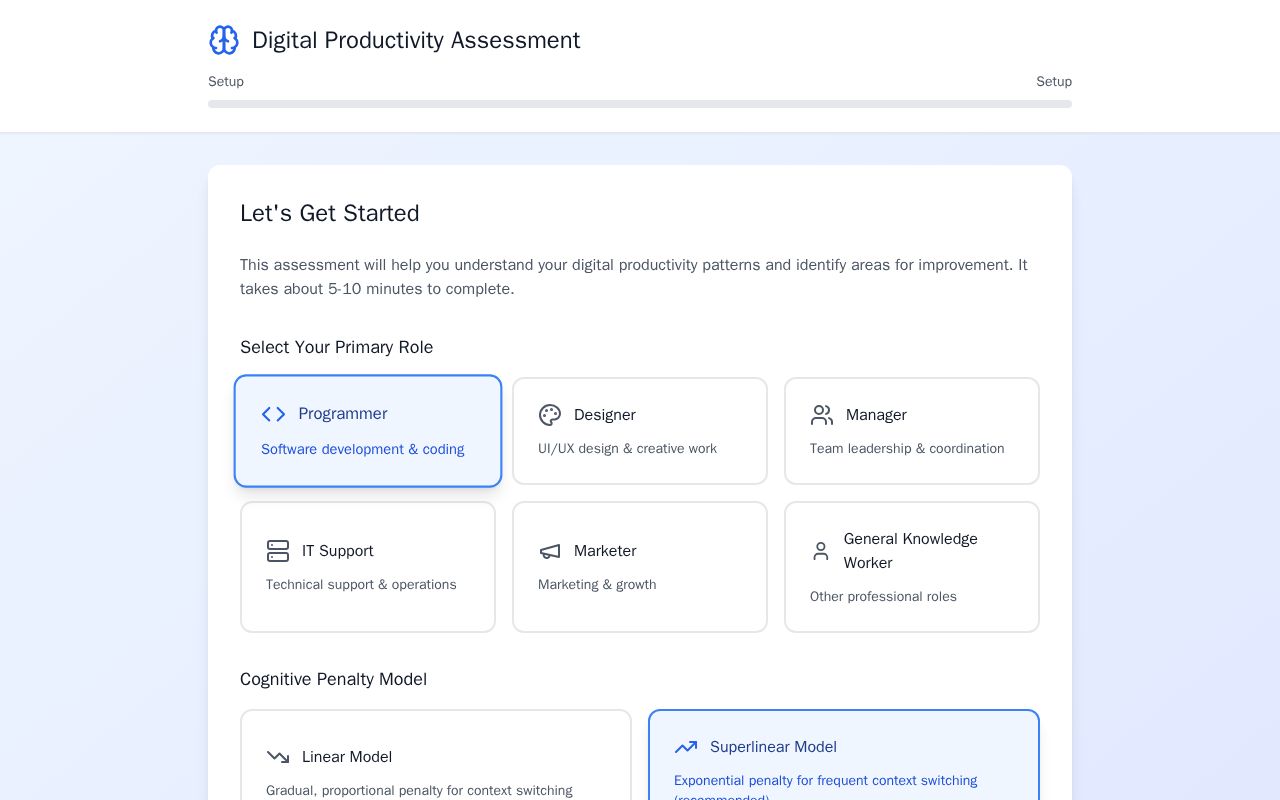
Task: Click 'Marketing & growth' description text
Action: point(597,585)
